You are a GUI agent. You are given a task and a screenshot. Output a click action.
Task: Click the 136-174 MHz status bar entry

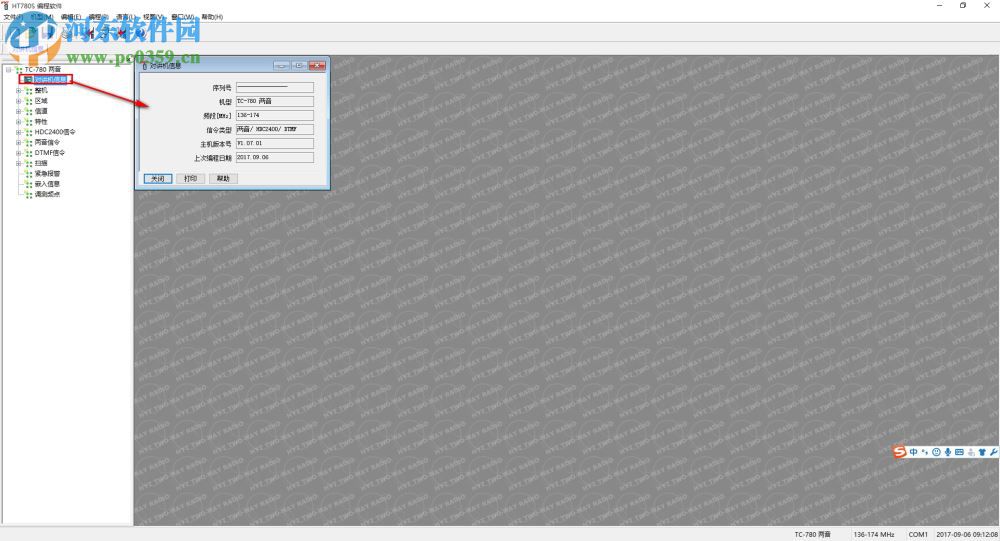tap(874, 535)
